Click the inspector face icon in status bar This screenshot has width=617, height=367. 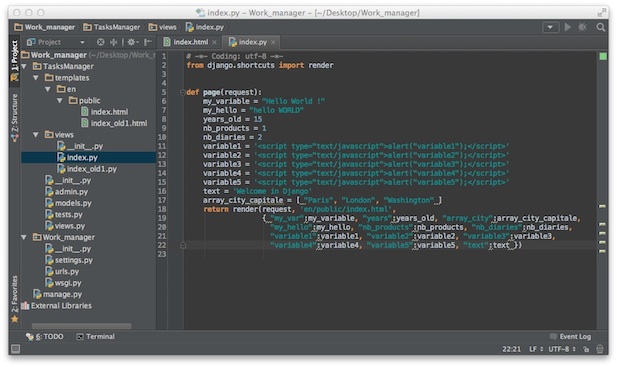point(600,349)
